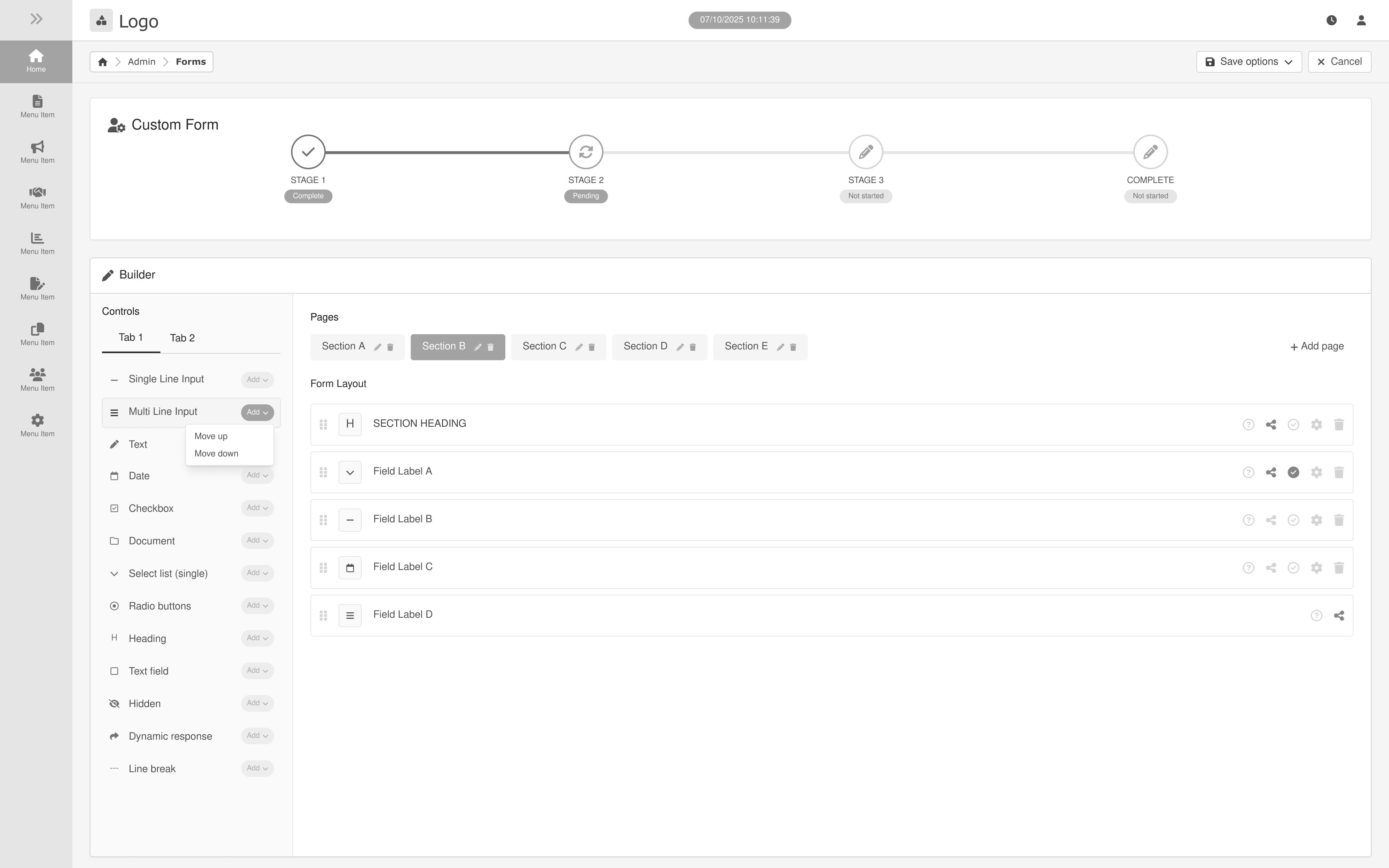Open the user profile icon
Screen dimensions: 1389x868
[x=1361, y=20]
